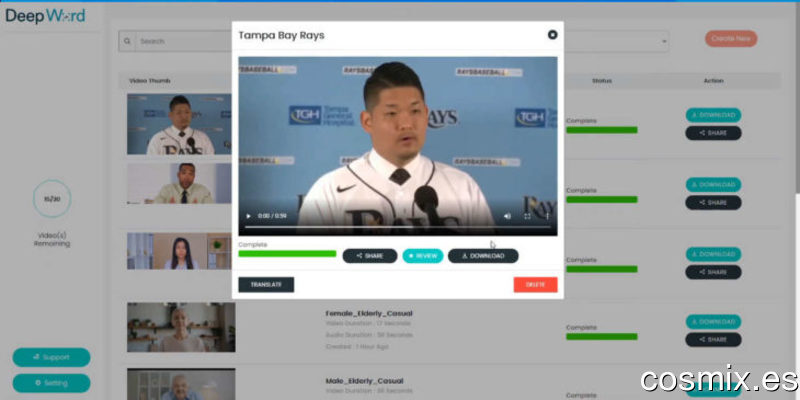Click the Female_Elderly_Casual title text

(369, 313)
